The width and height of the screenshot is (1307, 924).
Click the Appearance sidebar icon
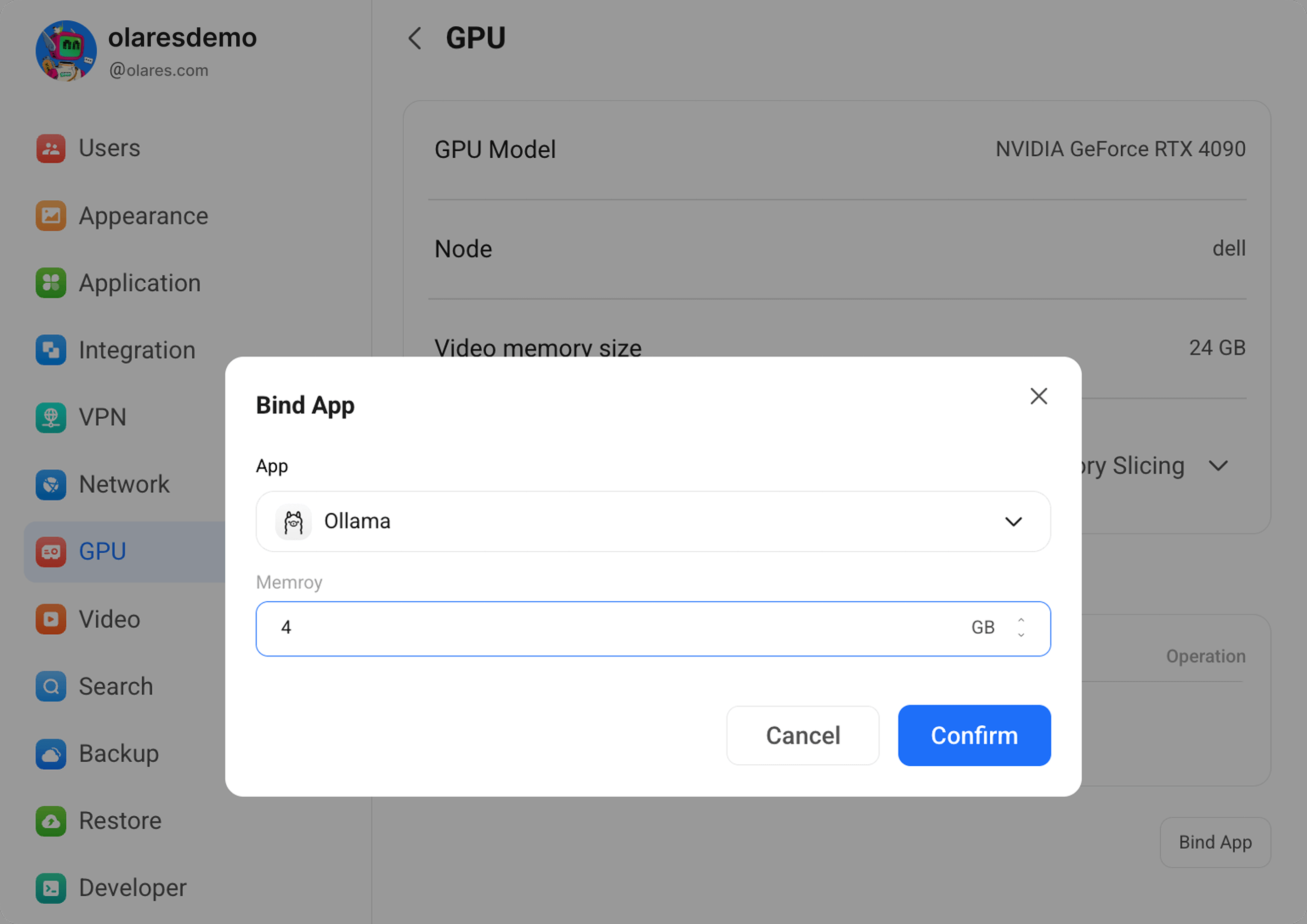coord(51,216)
